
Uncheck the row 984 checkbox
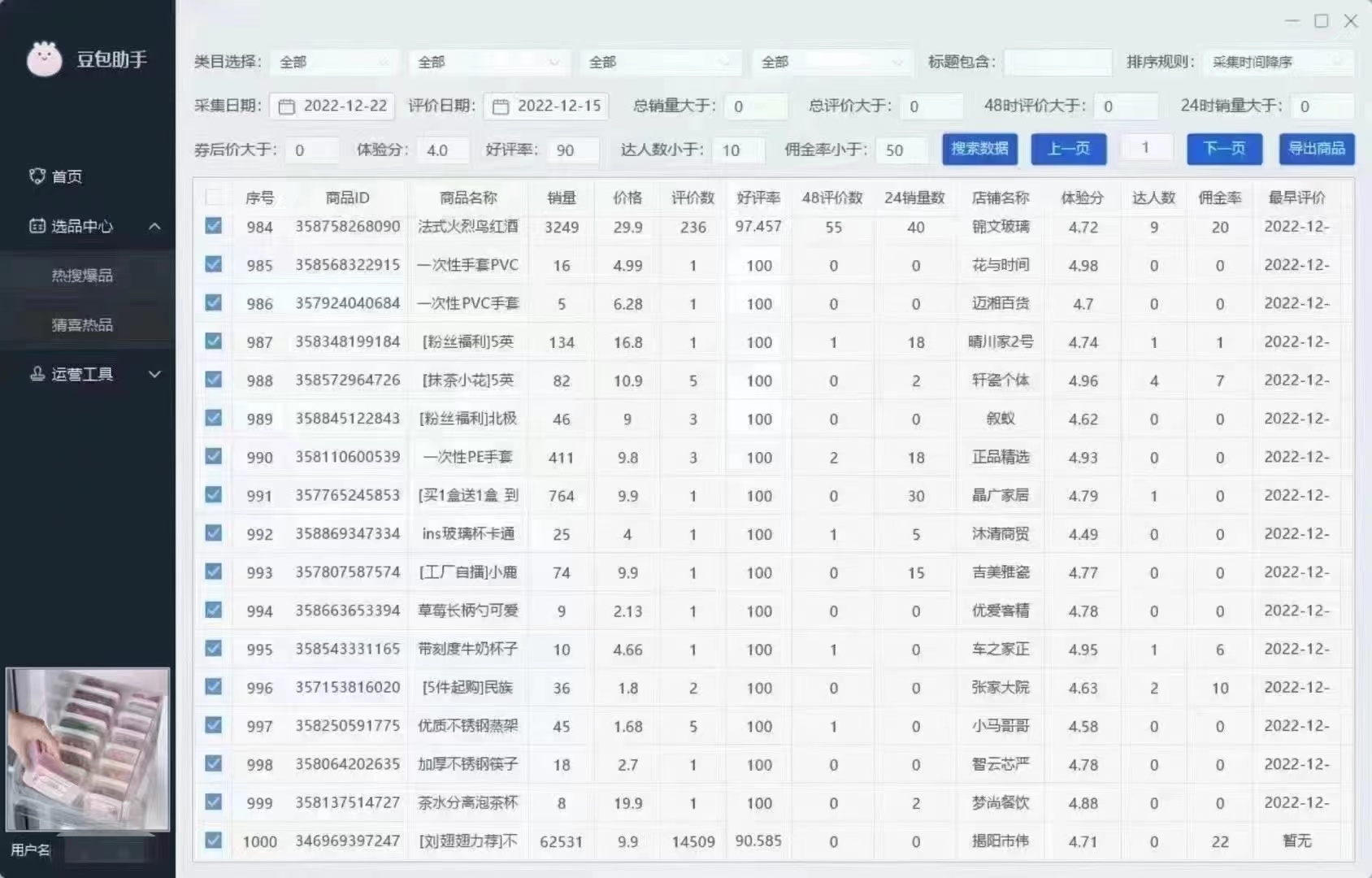[214, 226]
